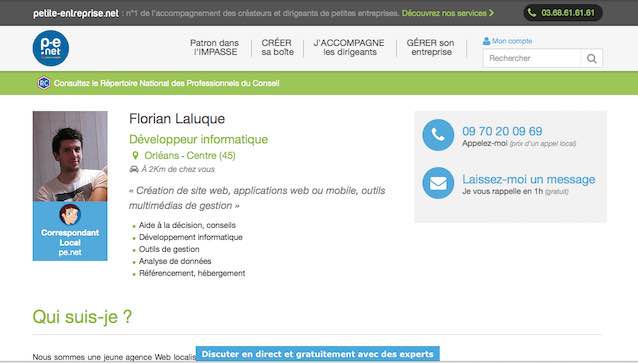
Task: Click Florian Laluque profile photo
Action: [x=70, y=156]
